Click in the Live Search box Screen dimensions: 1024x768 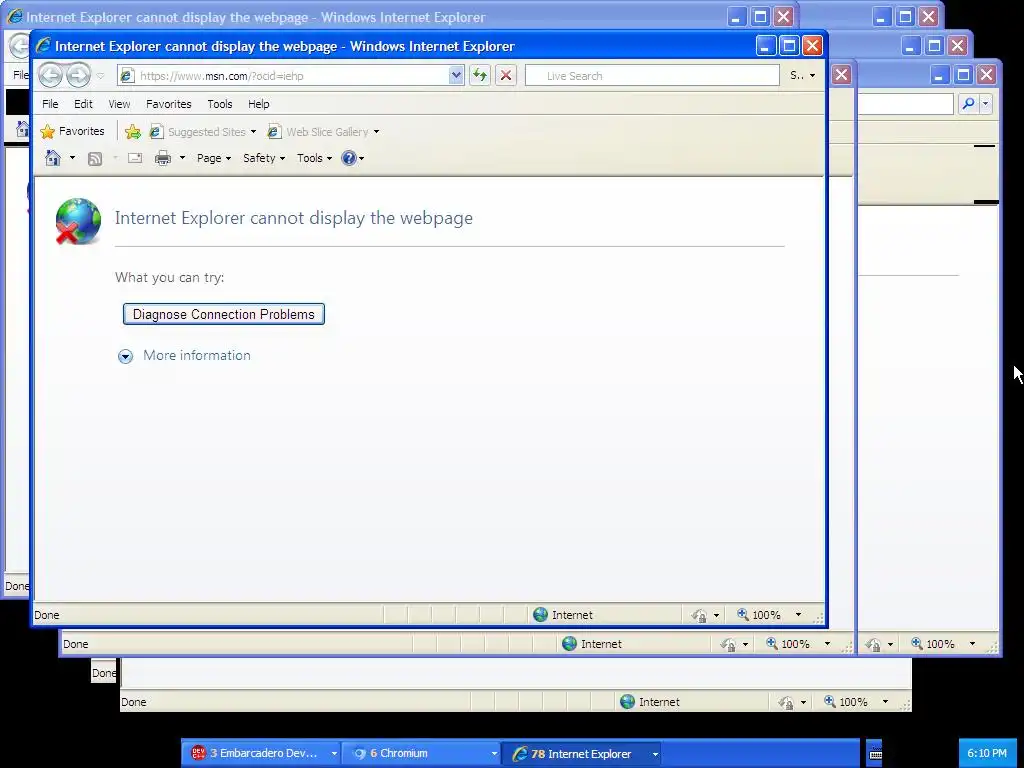(652, 76)
